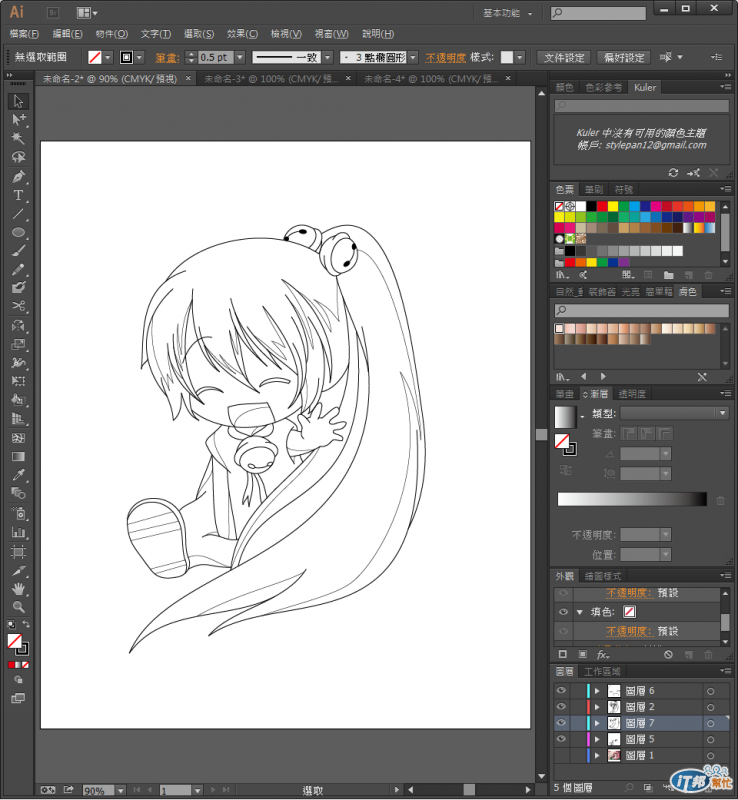Screen dimensions: 738x800
Task: Toggle visibility of 圖層 2
Action: point(561,707)
